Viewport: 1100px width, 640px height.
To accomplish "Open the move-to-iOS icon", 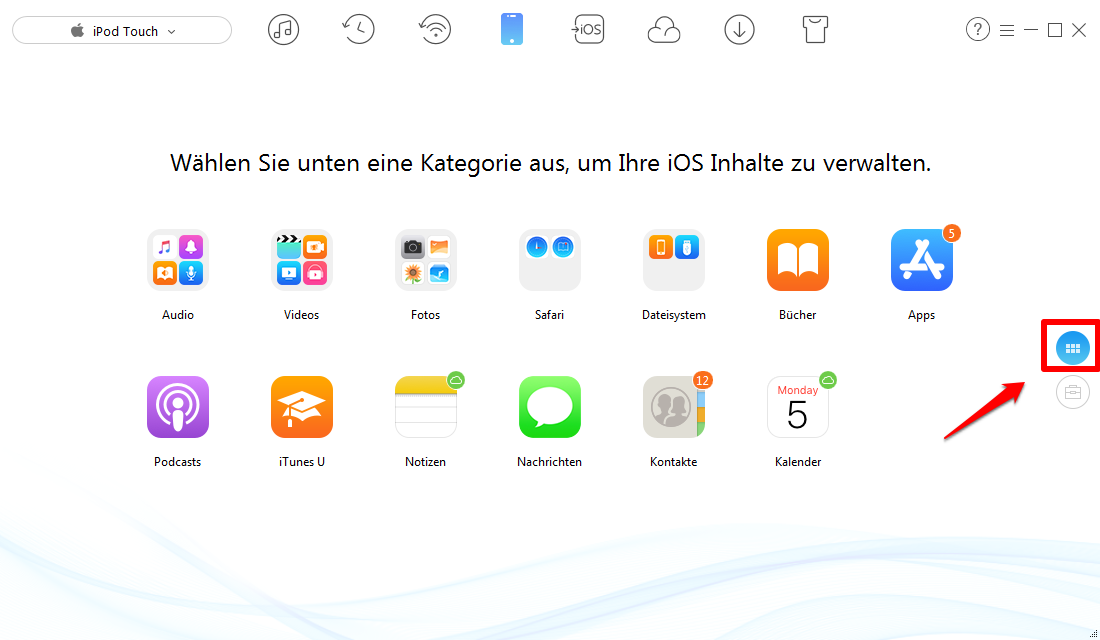I will (x=588, y=29).
